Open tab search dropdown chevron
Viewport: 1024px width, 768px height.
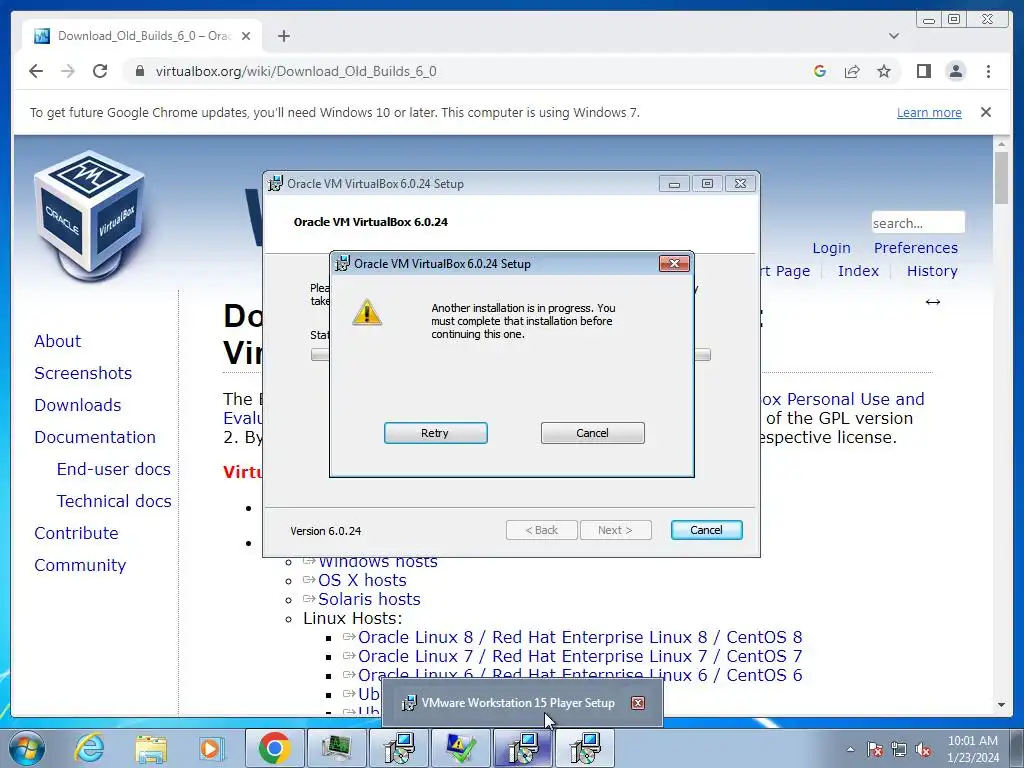pyautogui.click(x=893, y=36)
